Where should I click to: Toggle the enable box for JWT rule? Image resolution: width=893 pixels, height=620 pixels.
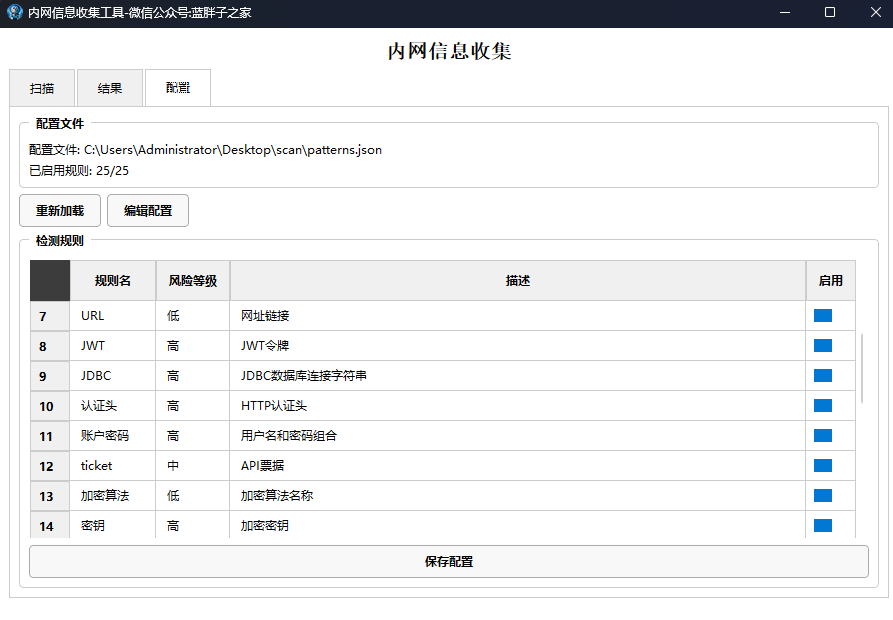click(823, 346)
